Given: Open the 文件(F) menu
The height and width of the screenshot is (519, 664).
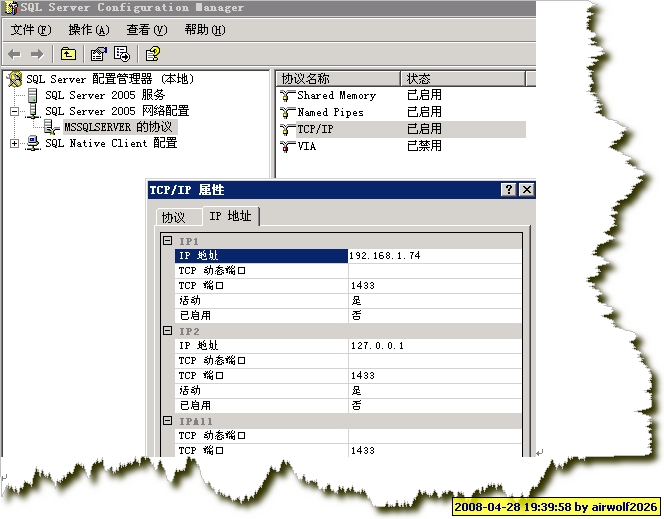Looking at the screenshot, I should tap(31, 30).
